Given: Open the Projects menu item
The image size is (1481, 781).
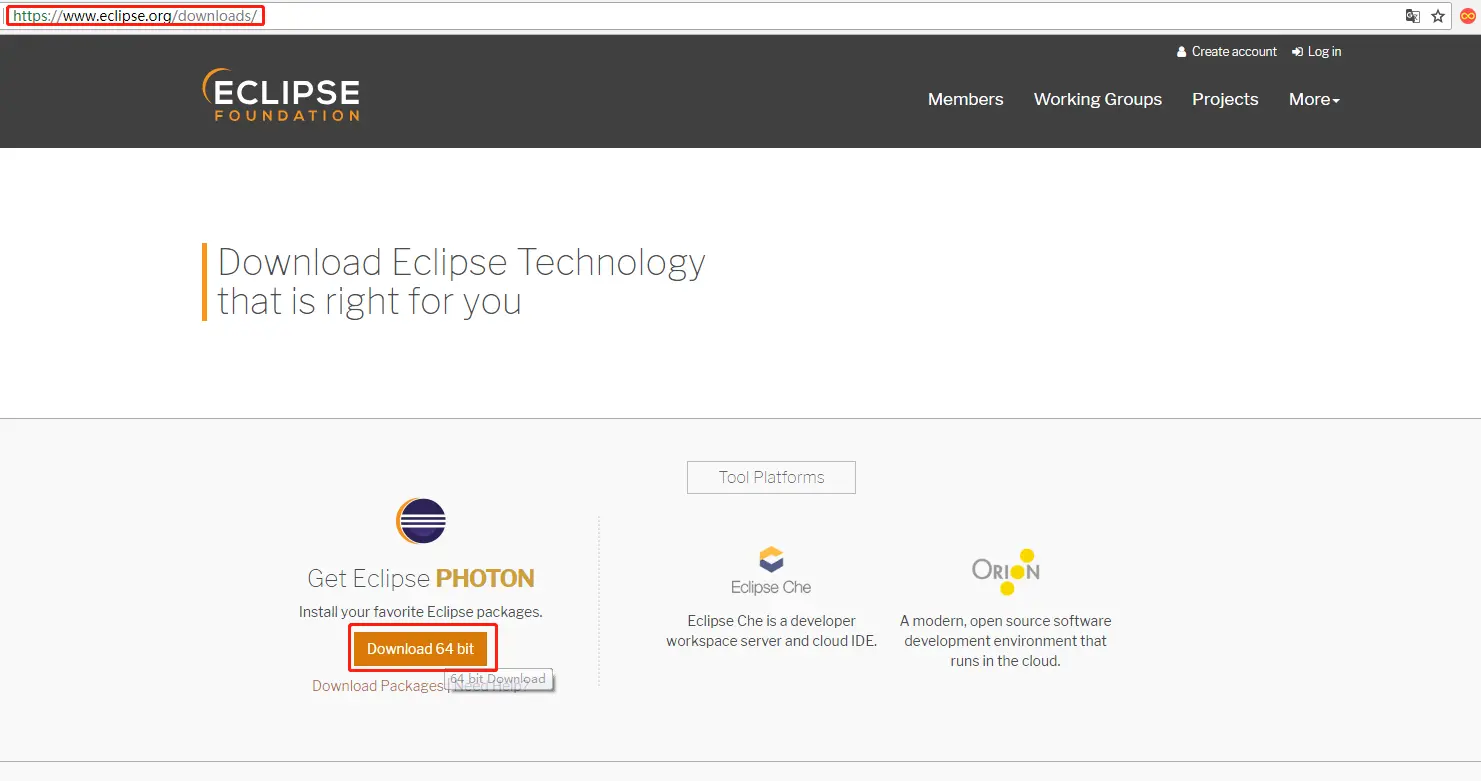Looking at the screenshot, I should (x=1225, y=99).
